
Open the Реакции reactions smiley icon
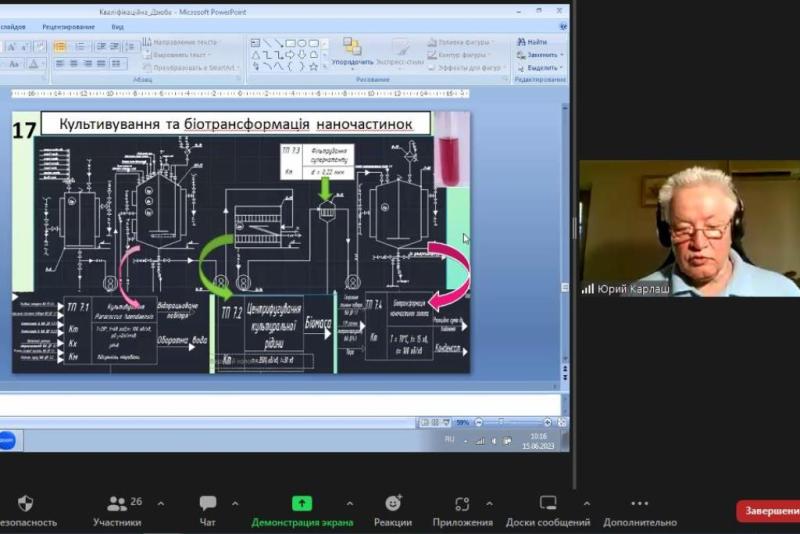click(x=393, y=503)
